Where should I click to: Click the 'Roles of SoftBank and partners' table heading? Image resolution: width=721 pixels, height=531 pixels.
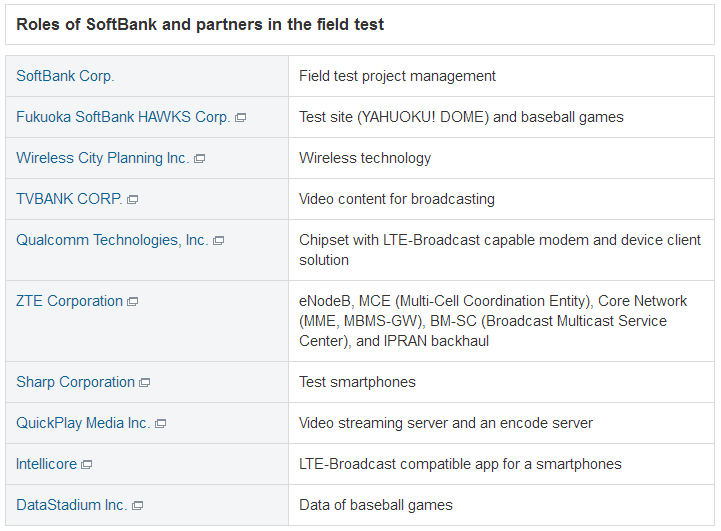click(200, 24)
